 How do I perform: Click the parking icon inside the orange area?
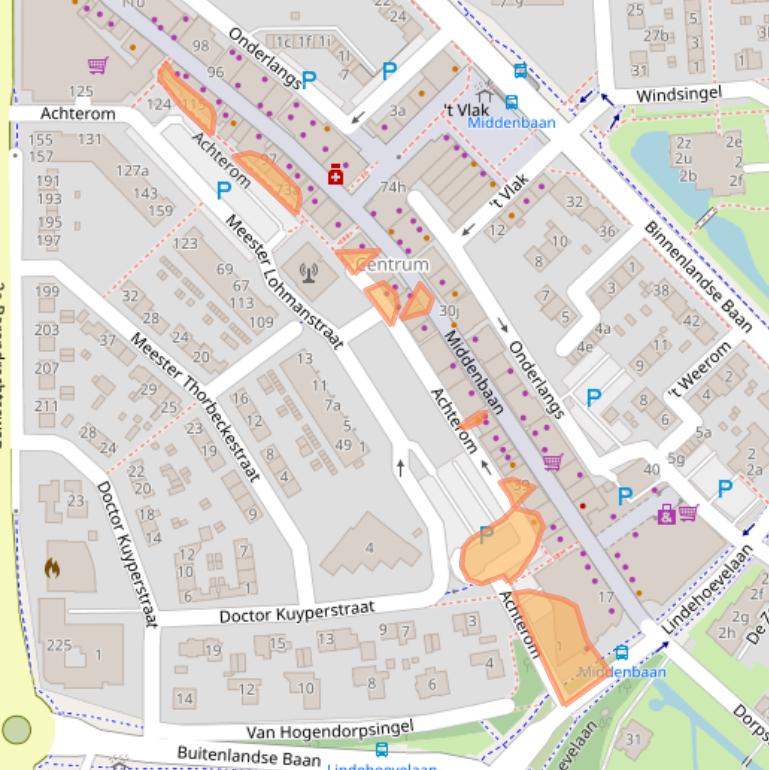click(x=487, y=535)
